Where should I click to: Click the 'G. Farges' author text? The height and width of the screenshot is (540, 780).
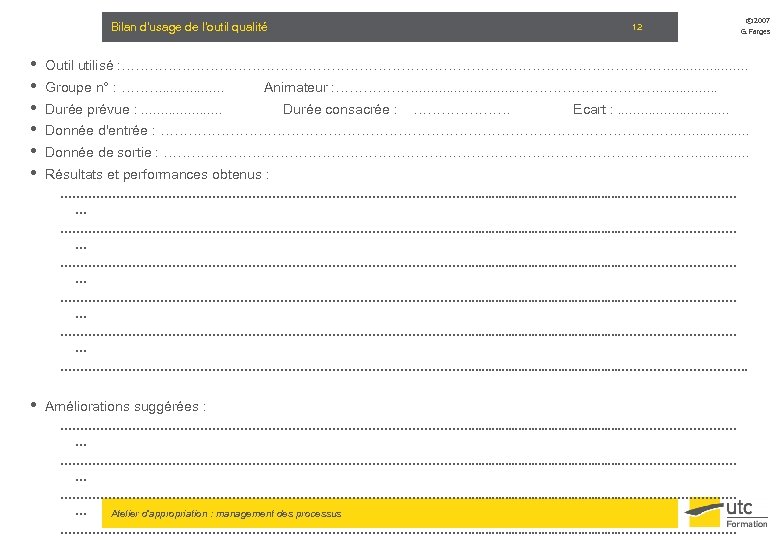[x=755, y=31]
